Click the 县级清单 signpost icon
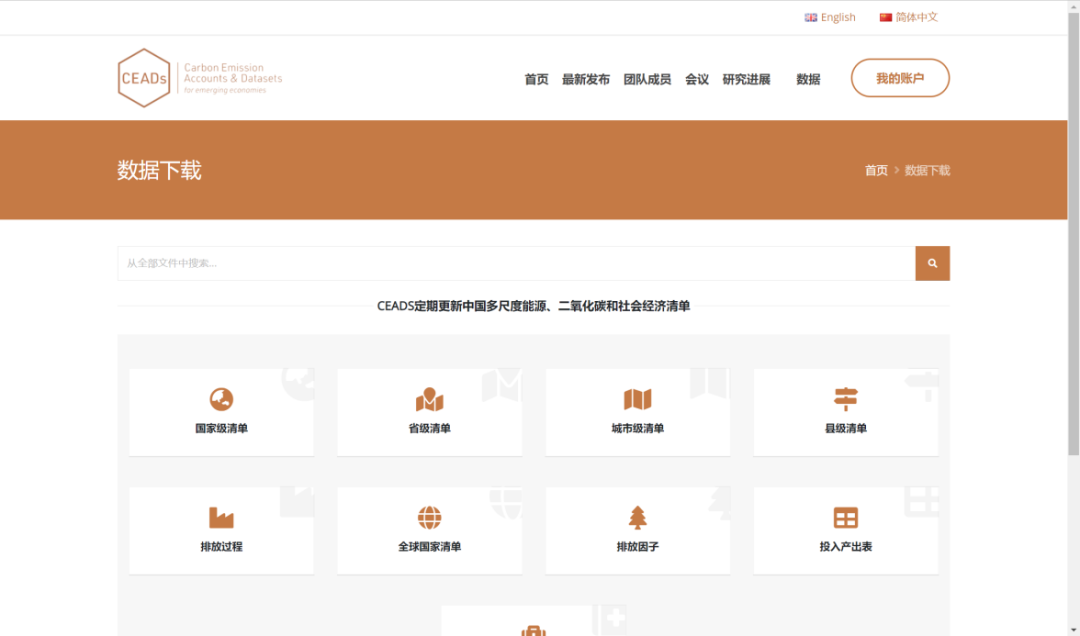This screenshot has width=1080, height=636. (845, 398)
